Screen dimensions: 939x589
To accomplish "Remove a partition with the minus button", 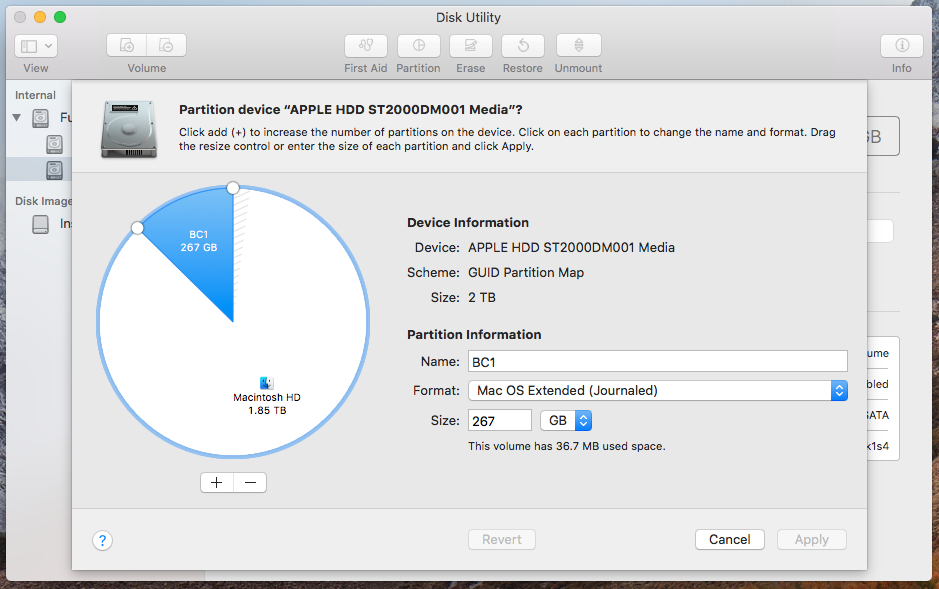I will pos(249,482).
